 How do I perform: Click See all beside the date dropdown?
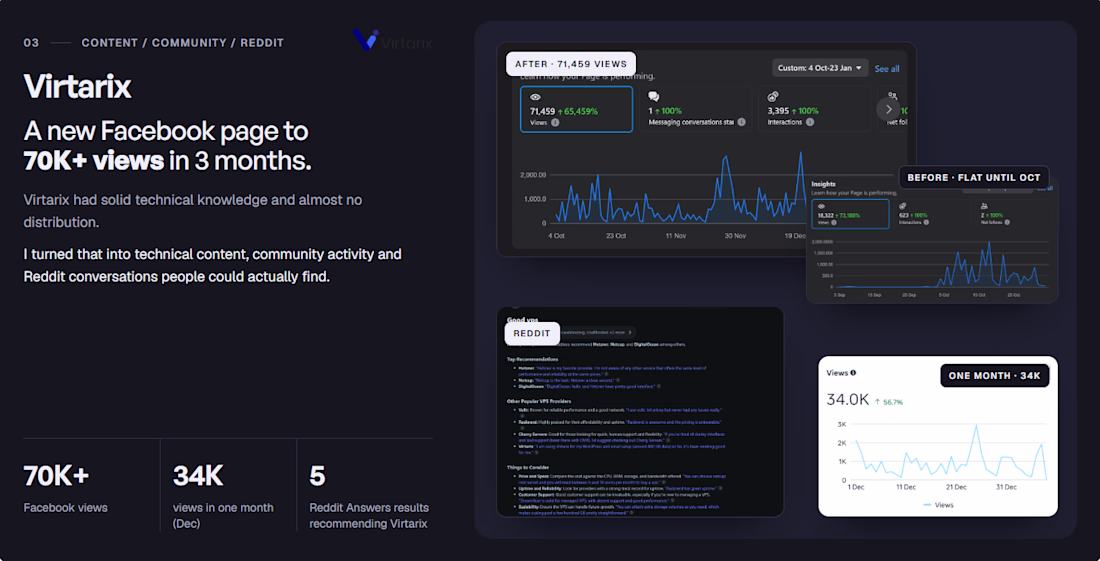pyautogui.click(x=886, y=69)
